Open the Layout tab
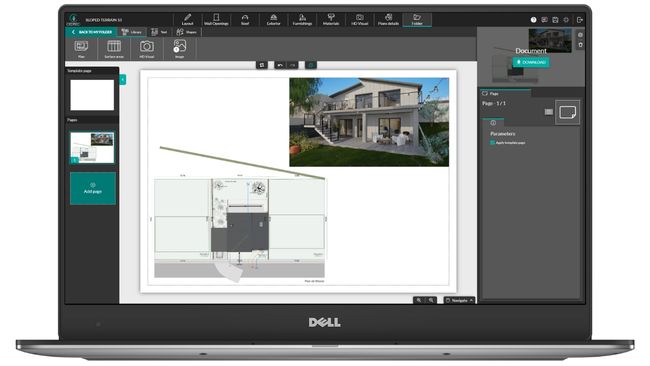The height and width of the screenshot is (366, 650). click(x=187, y=19)
